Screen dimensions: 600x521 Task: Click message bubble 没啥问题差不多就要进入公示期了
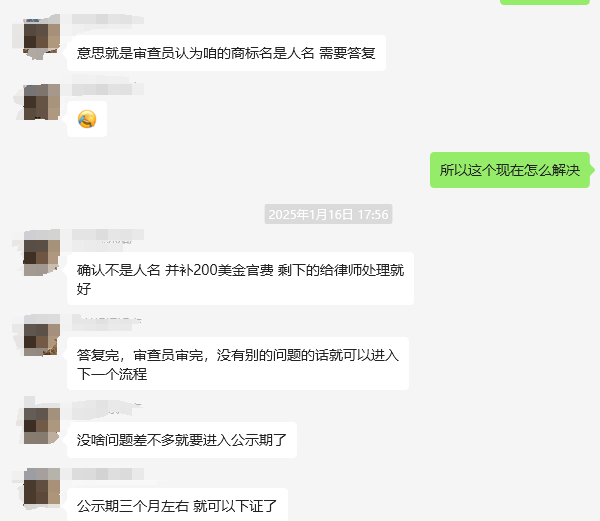(182, 440)
